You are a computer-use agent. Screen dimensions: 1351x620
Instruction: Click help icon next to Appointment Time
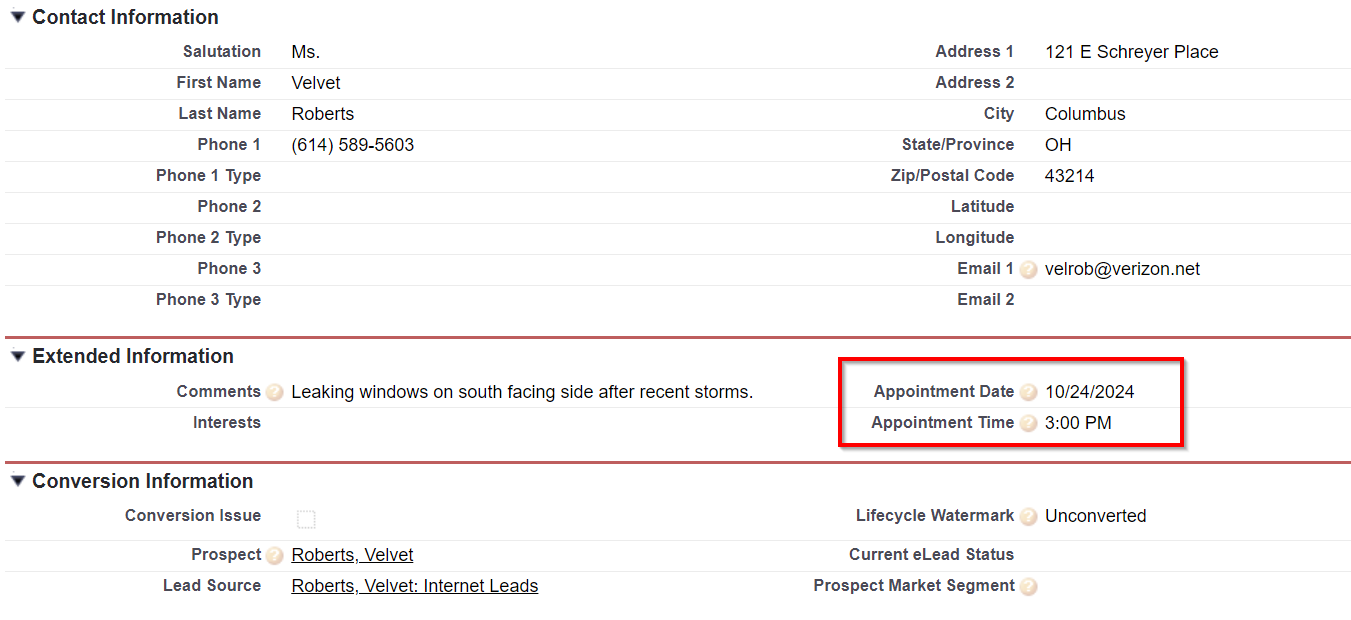coord(1028,424)
